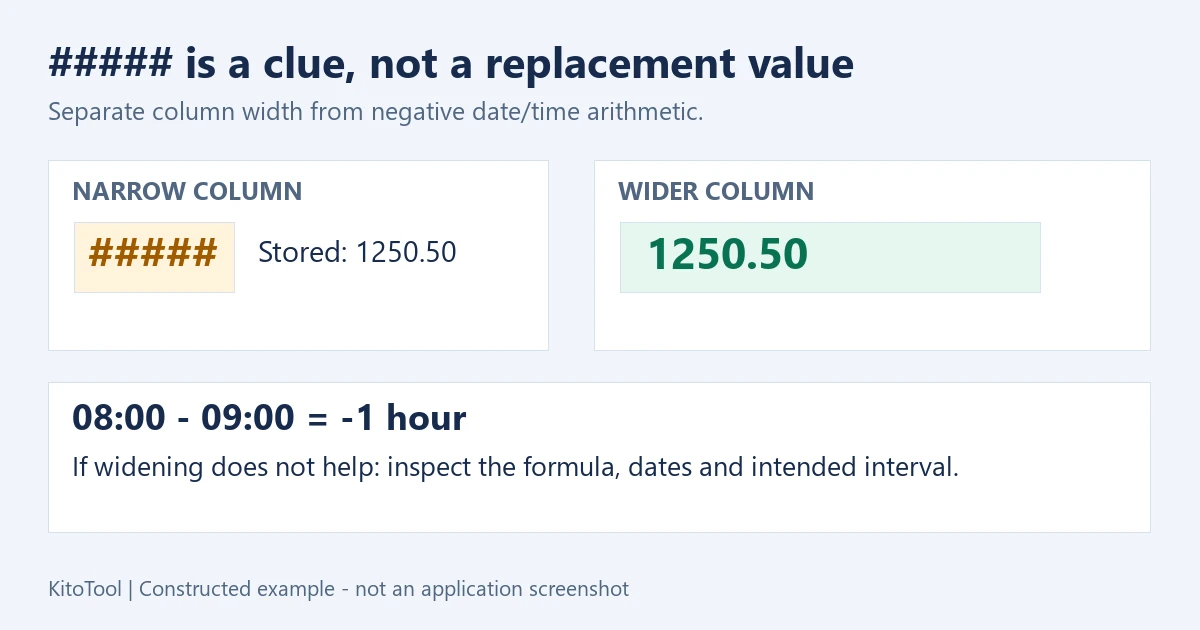
Task: Click the KitoTool footer text
Action: 85,589
